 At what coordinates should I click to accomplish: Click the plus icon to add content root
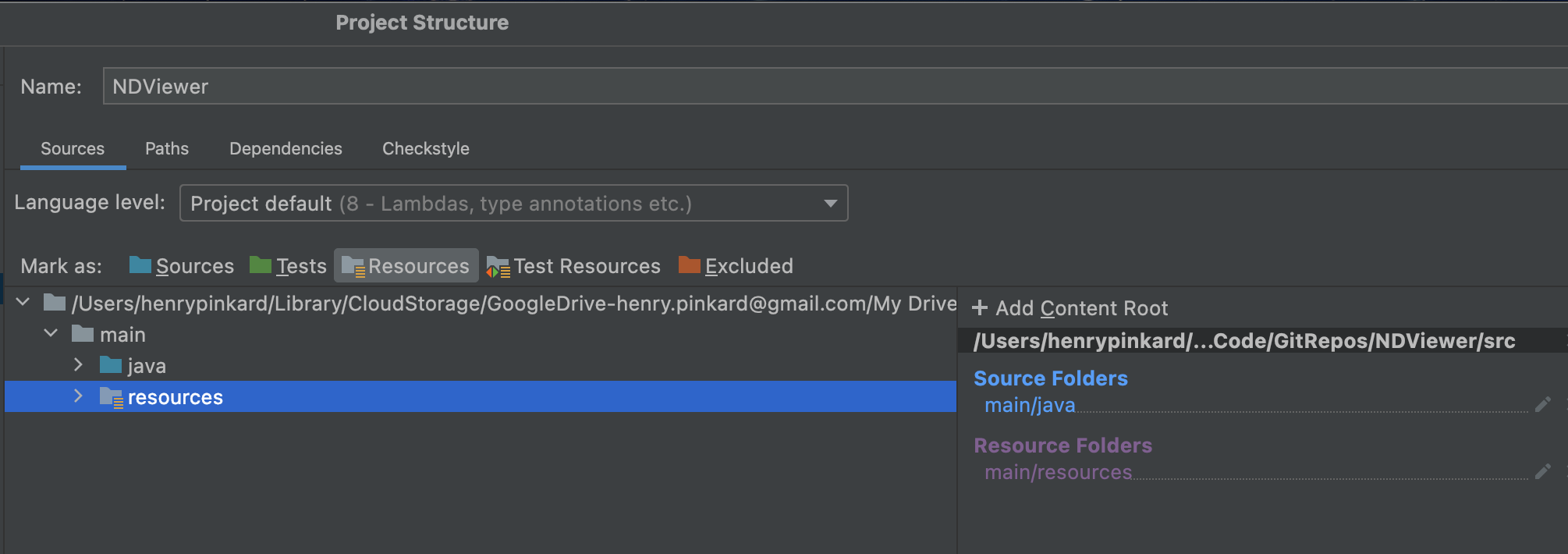980,308
